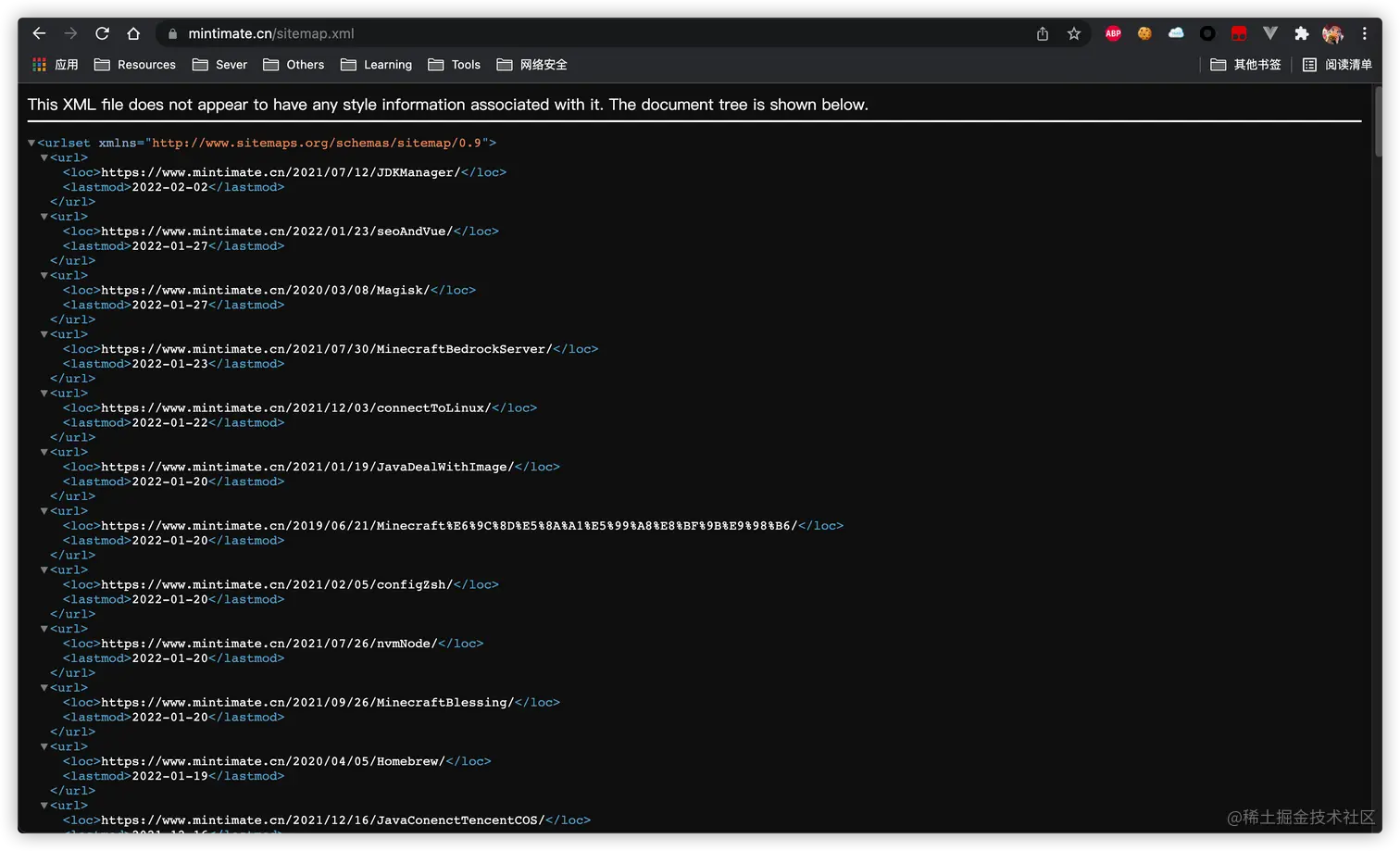Open the Tools bookmark folder

[x=455, y=65]
